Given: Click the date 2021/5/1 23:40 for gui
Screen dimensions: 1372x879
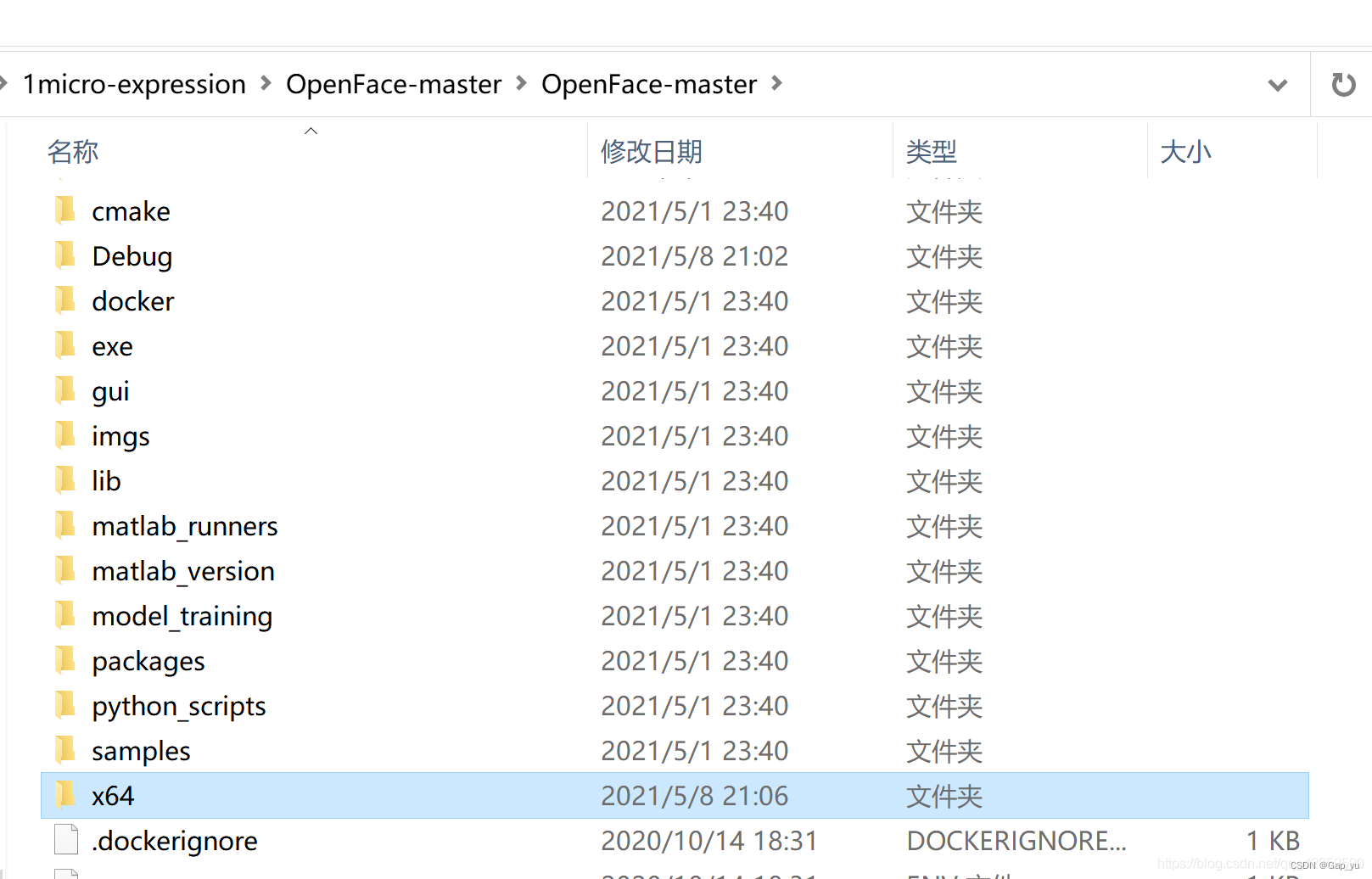Looking at the screenshot, I should click(695, 391).
